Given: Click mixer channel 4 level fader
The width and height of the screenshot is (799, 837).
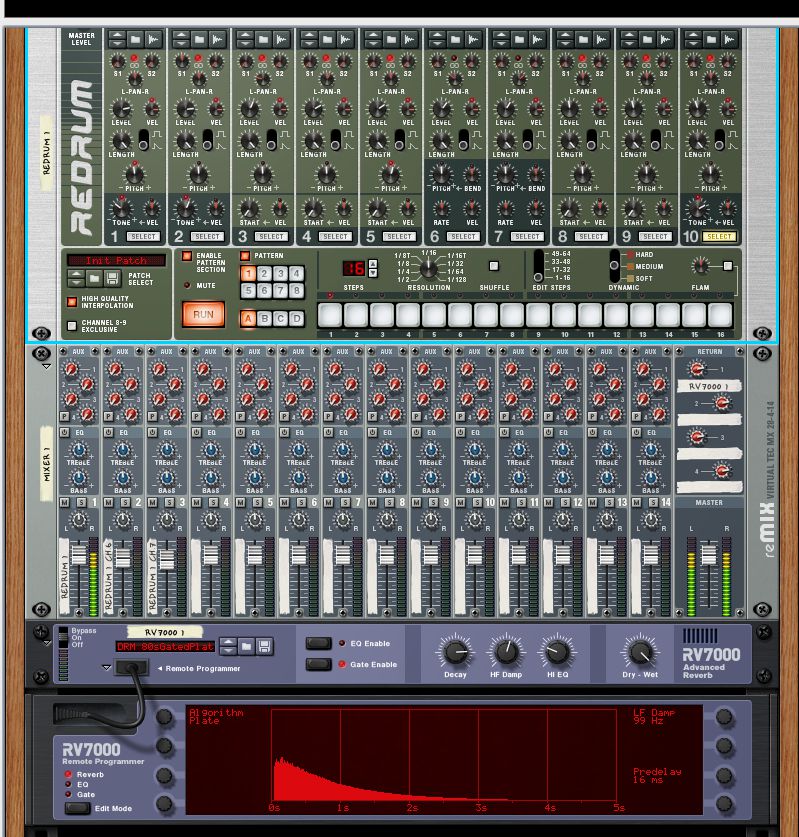Looking at the screenshot, I should (x=210, y=555).
